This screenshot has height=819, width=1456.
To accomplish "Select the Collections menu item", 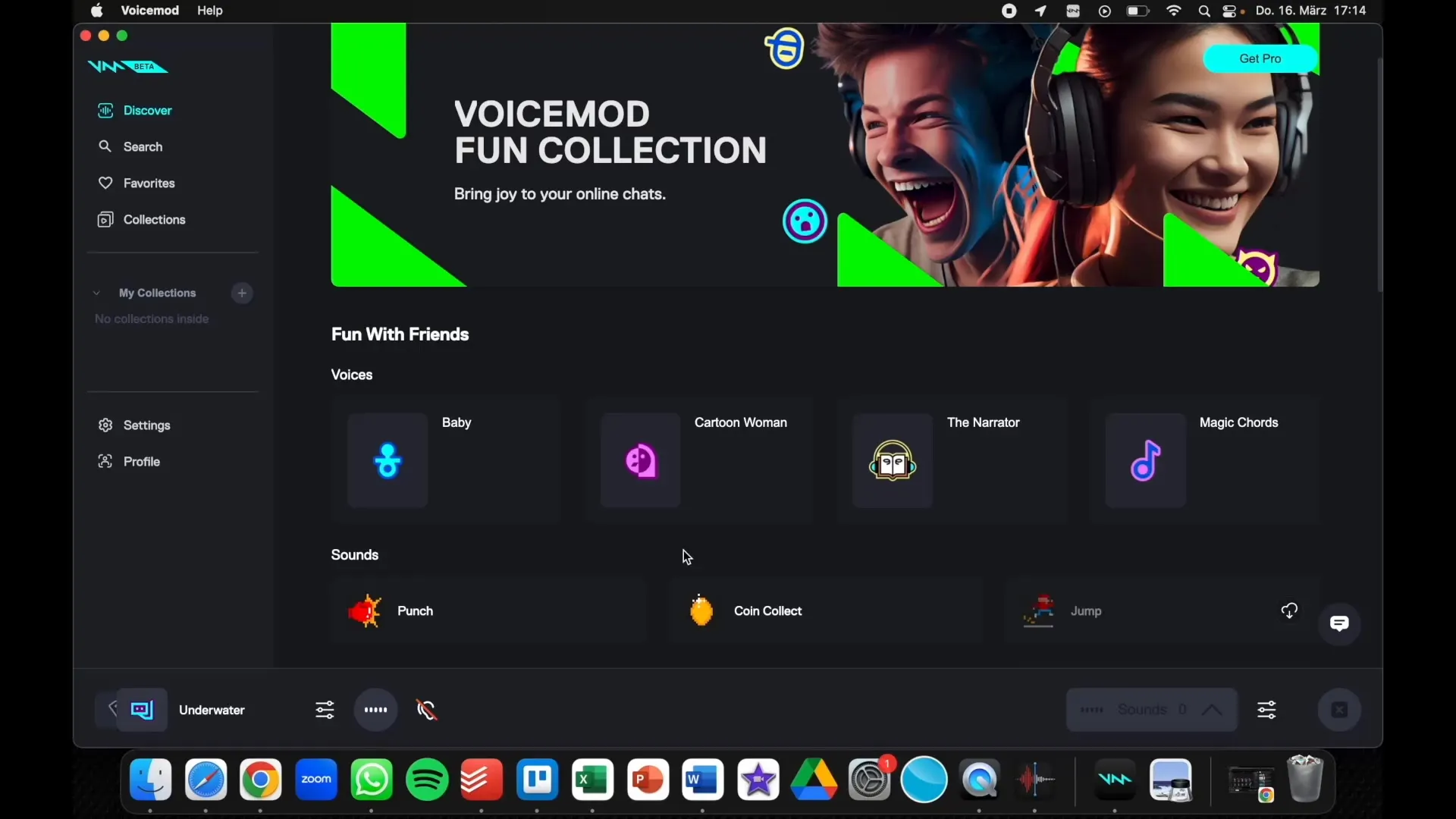I will [154, 219].
